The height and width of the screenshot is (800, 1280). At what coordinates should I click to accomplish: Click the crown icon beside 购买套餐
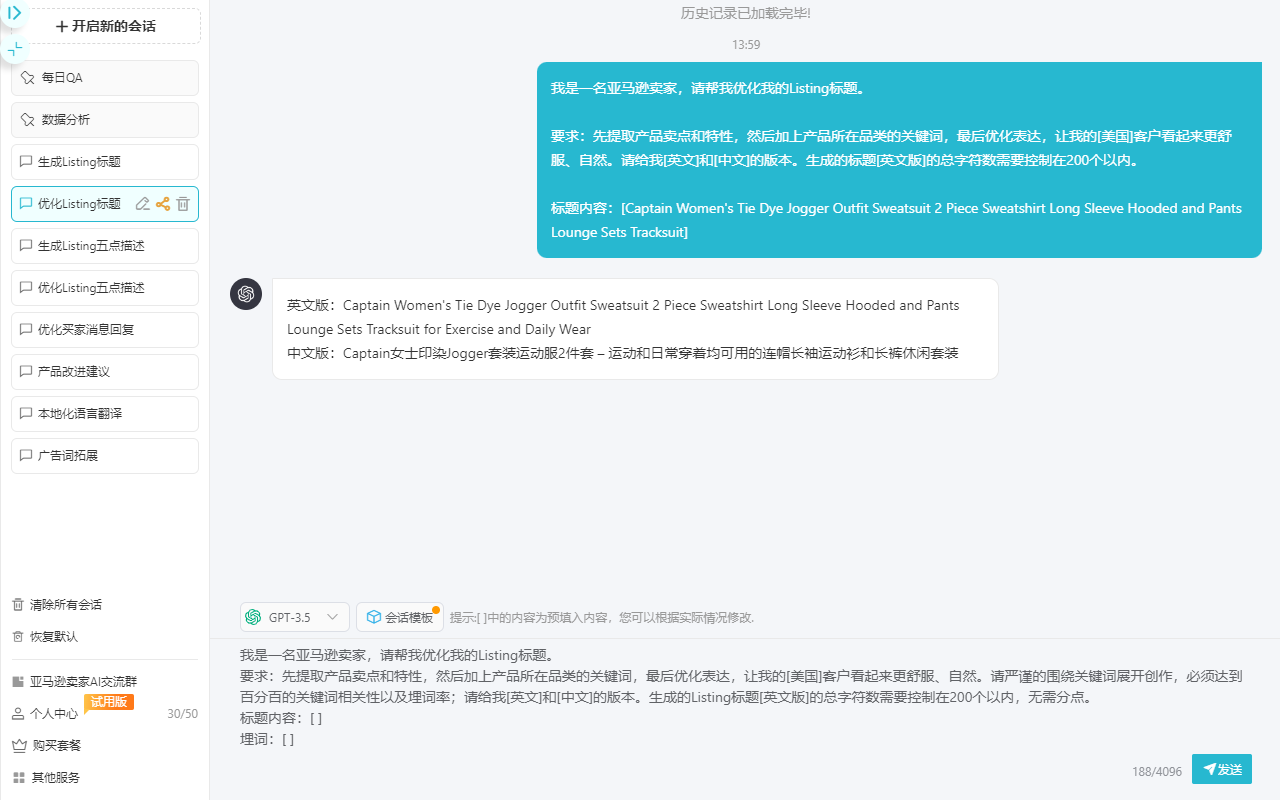[x=16, y=745]
